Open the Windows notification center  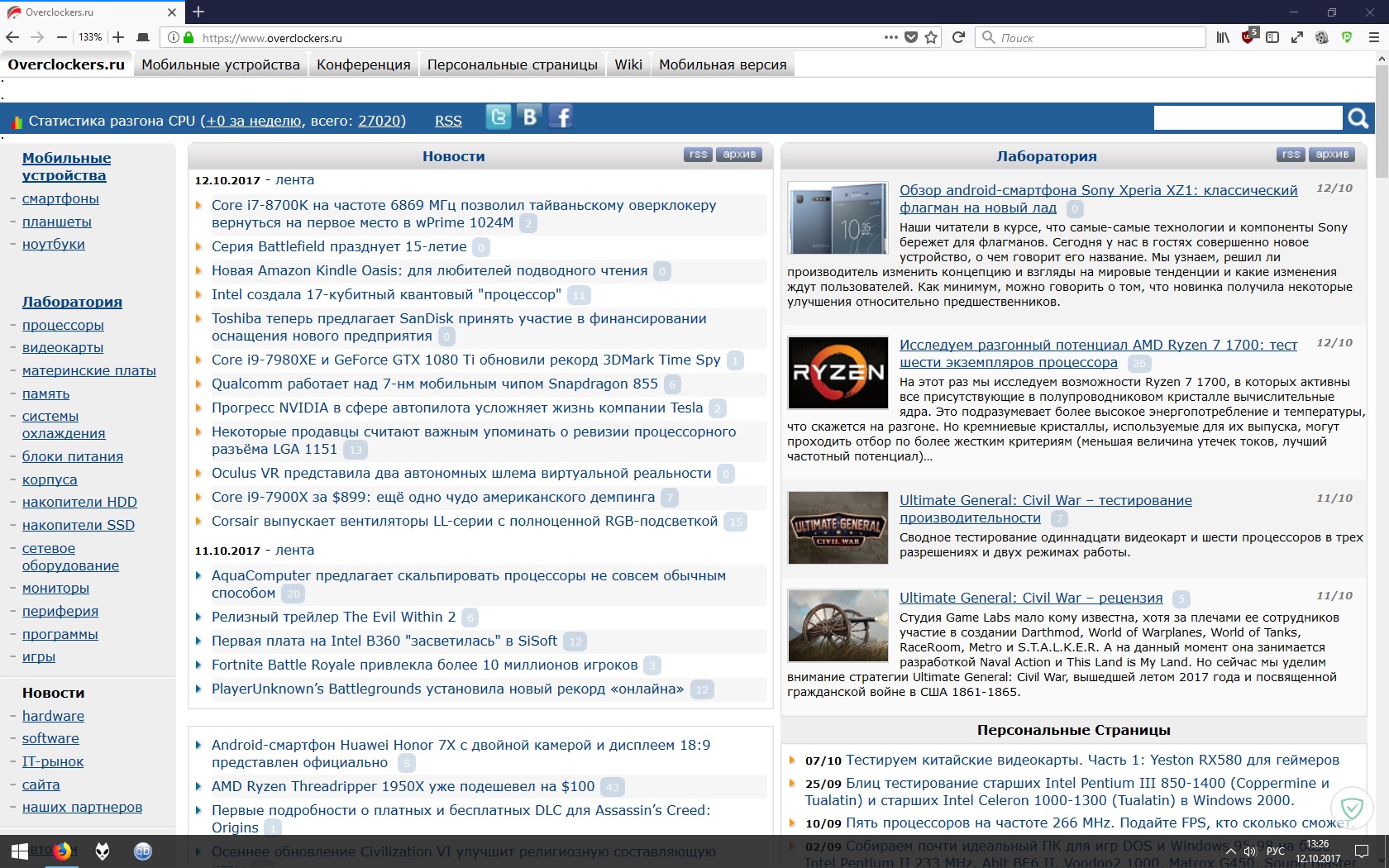pyautogui.click(x=1362, y=851)
